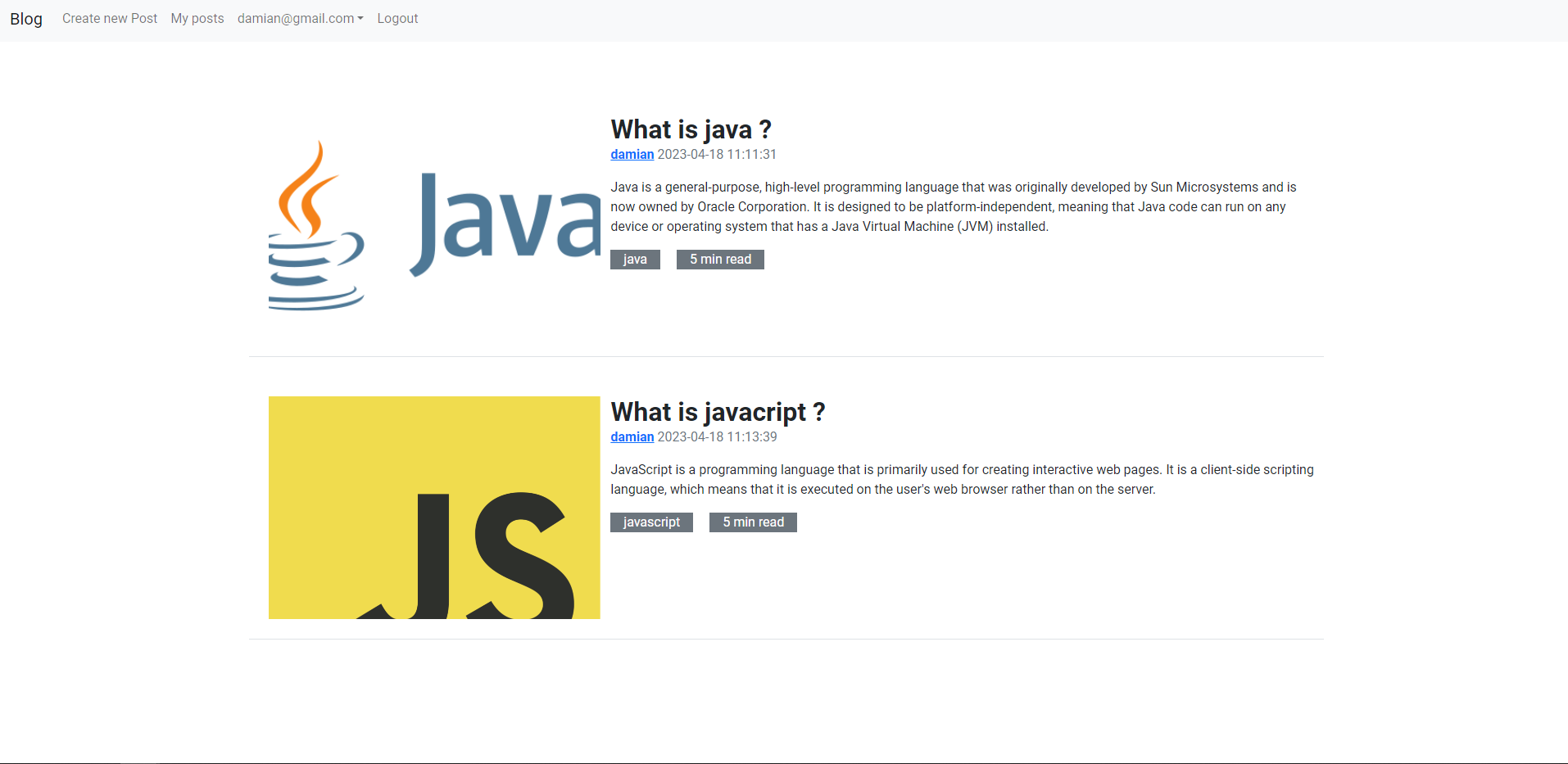Open the post titled What is javacript ?
The image size is (1568, 764).
click(x=718, y=412)
